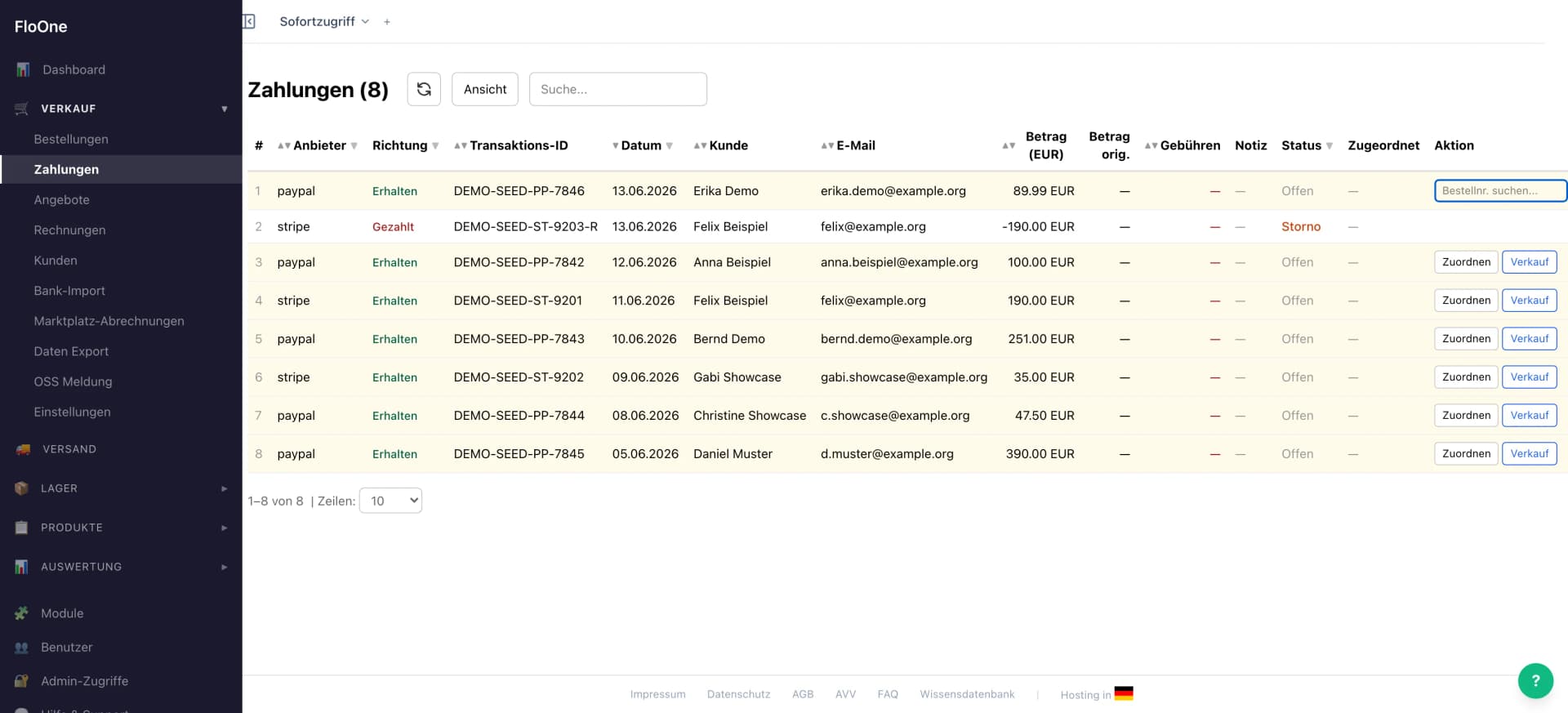Click the Admin-Zugriffe lock icon in sidebar
The height and width of the screenshot is (713, 1568).
tap(22, 681)
